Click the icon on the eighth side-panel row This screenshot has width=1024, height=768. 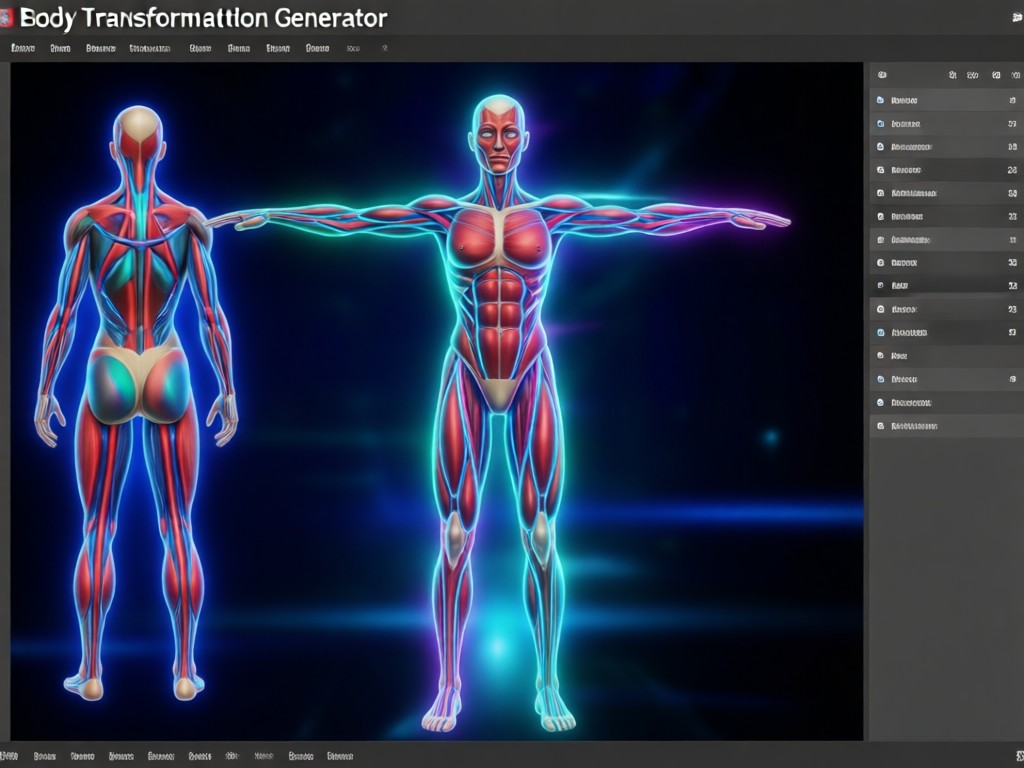(x=880, y=263)
